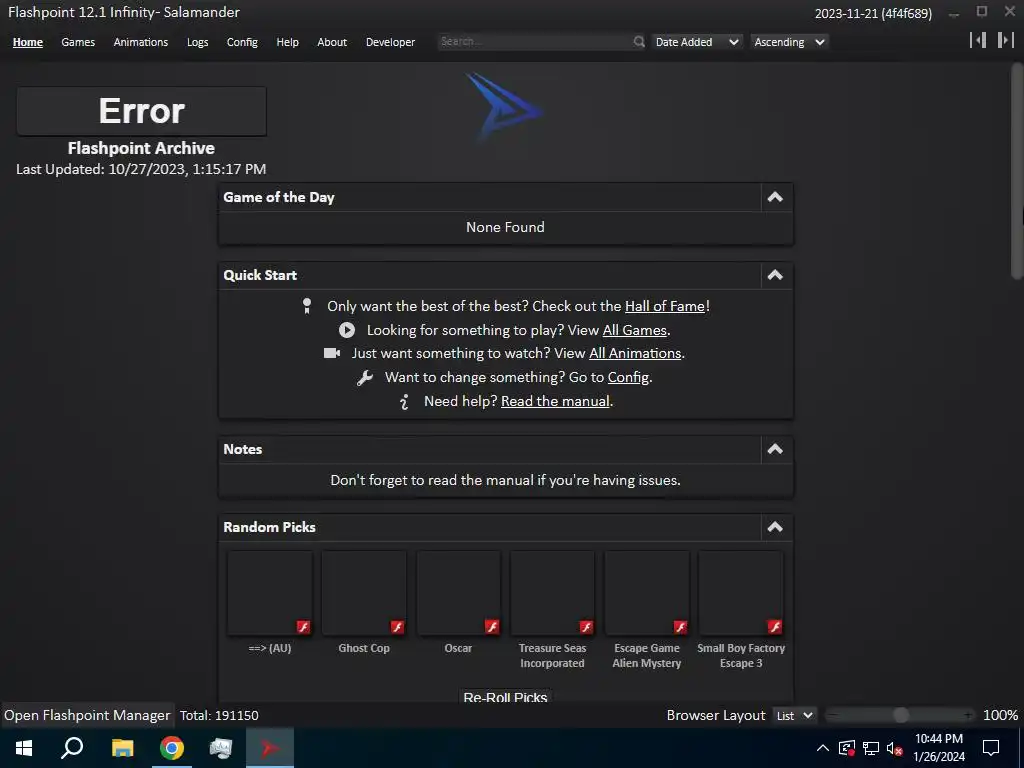Click Flash badge on Escape Game Alien Mystery
The image size is (1024, 768).
coord(680,627)
